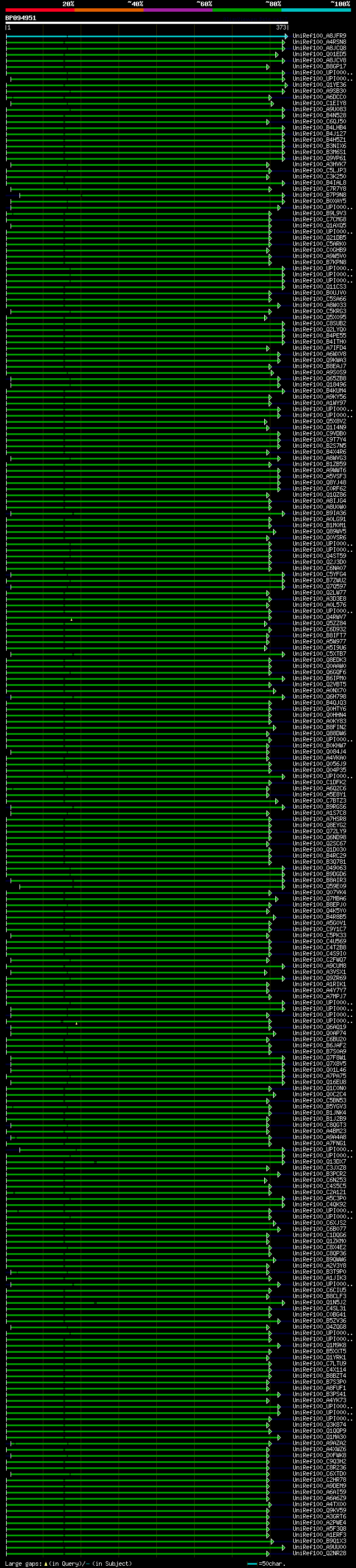
Task: Open hit UniRef100_Q1MA30
Action: (319, 1437)
